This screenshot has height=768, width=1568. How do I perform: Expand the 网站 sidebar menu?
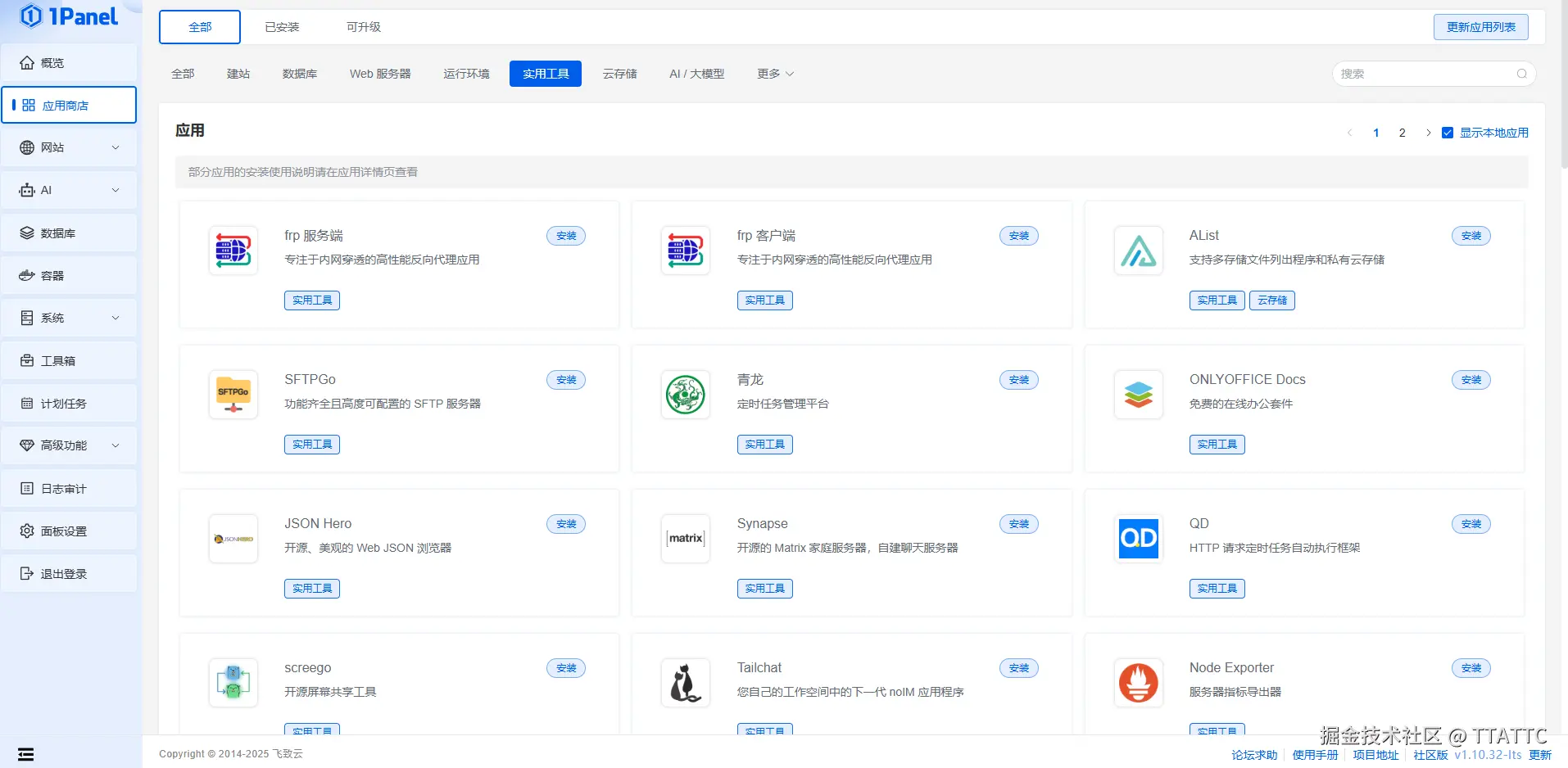pos(69,148)
